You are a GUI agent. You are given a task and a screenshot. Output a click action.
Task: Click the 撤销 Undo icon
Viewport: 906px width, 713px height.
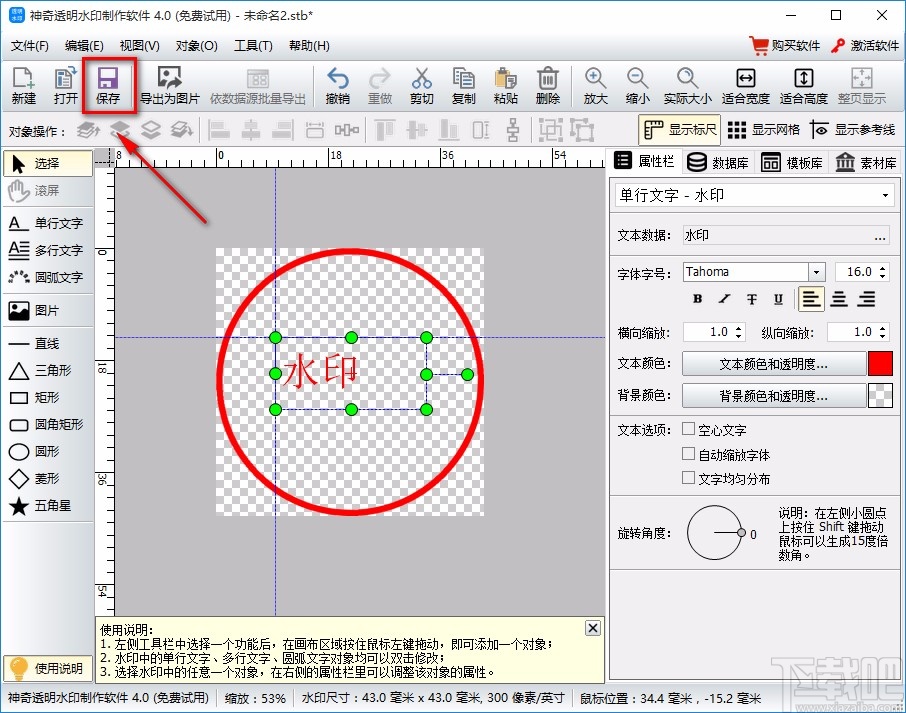pos(337,86)
